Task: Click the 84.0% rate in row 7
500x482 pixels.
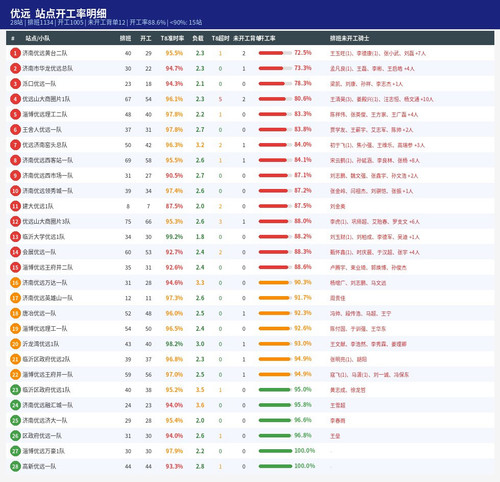Action: tap(303, 145)
